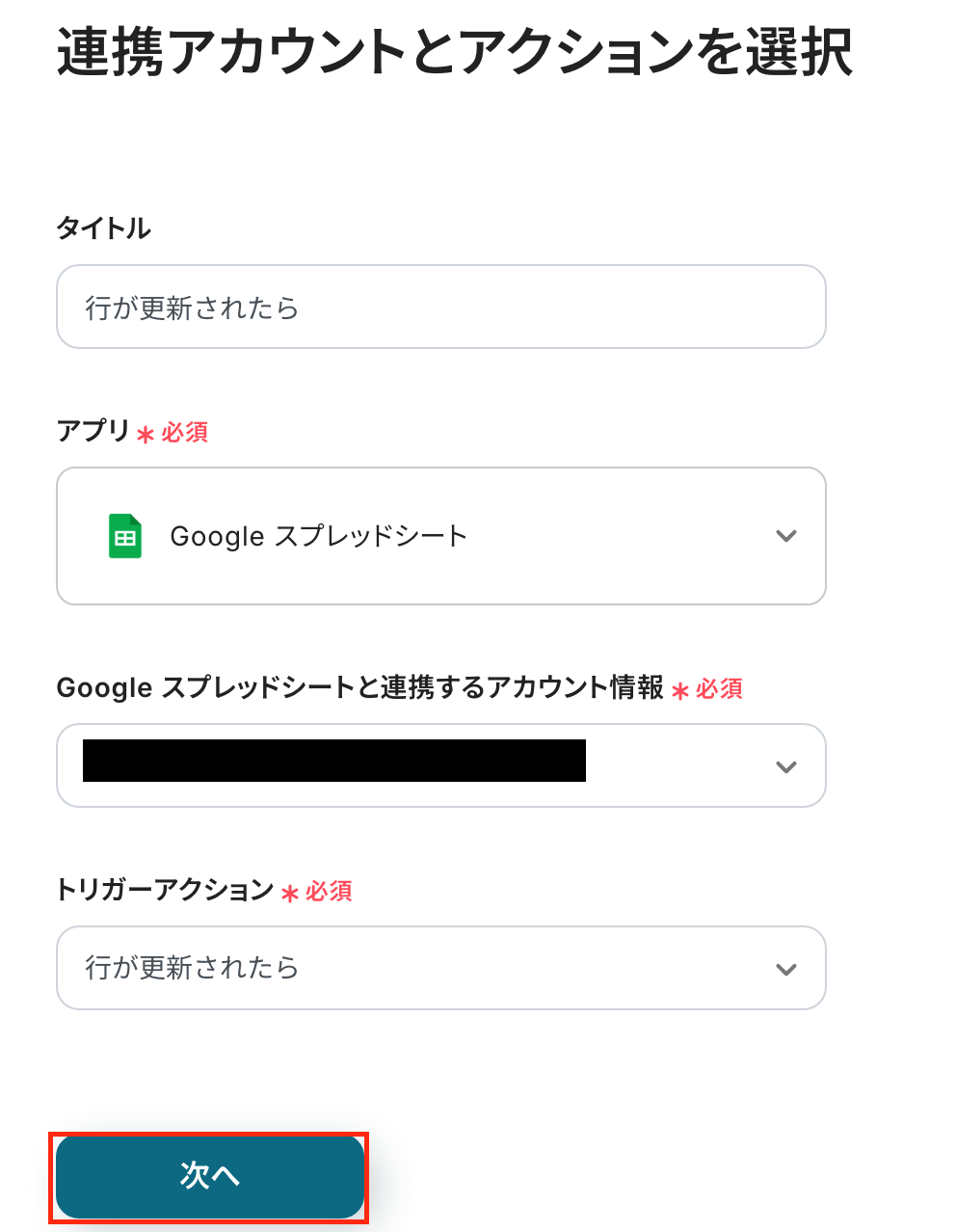Screen dimensions: 956x1232
Task: Click the 連携アカウントとアクションを選択 heading
Action: coord(454,52)
